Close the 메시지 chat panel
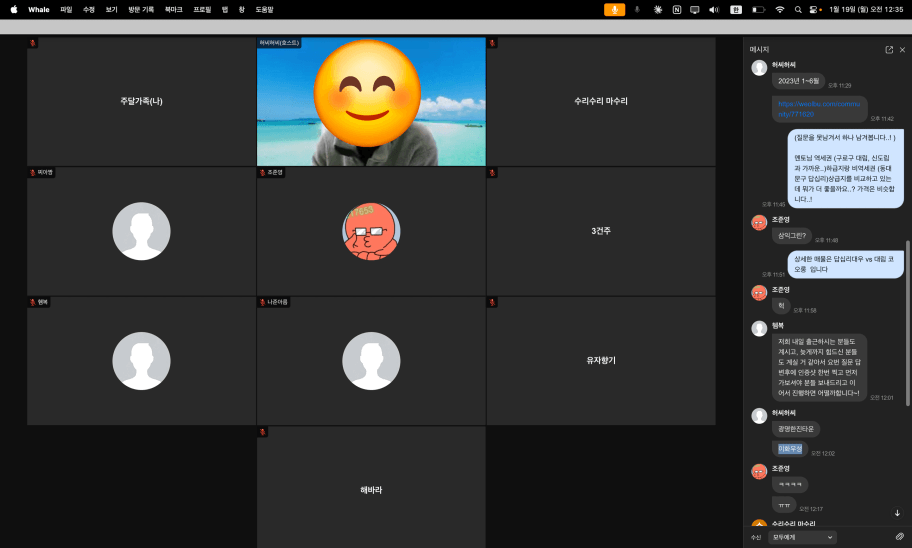The height and width of the screenshot is (548, 912). click(902, 49)
